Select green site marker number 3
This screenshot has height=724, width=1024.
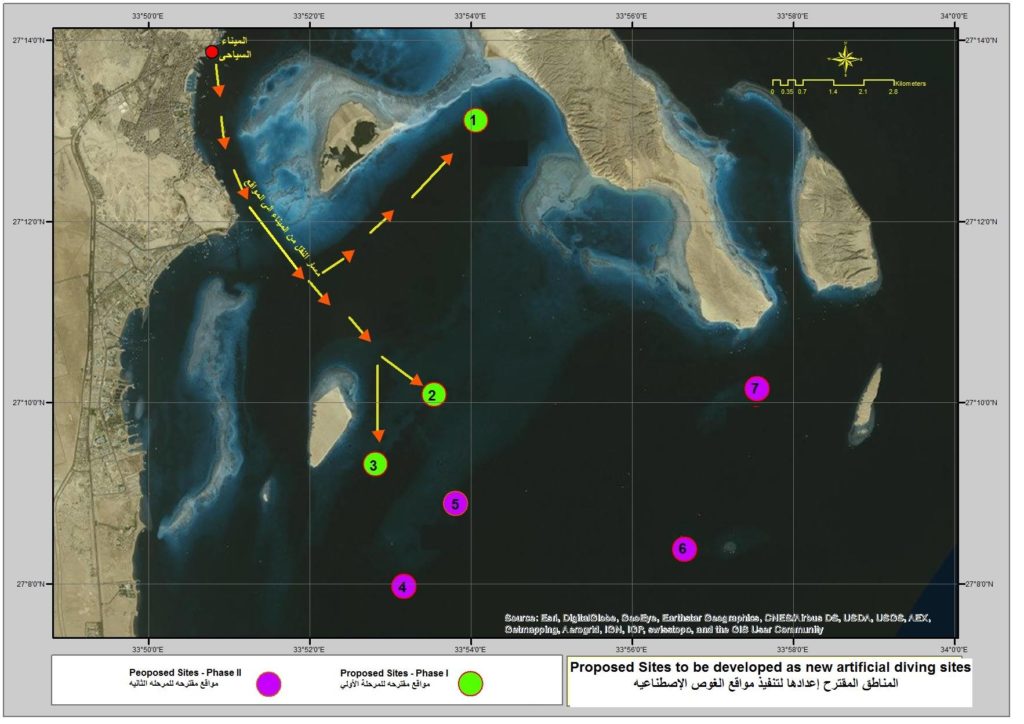374,464
